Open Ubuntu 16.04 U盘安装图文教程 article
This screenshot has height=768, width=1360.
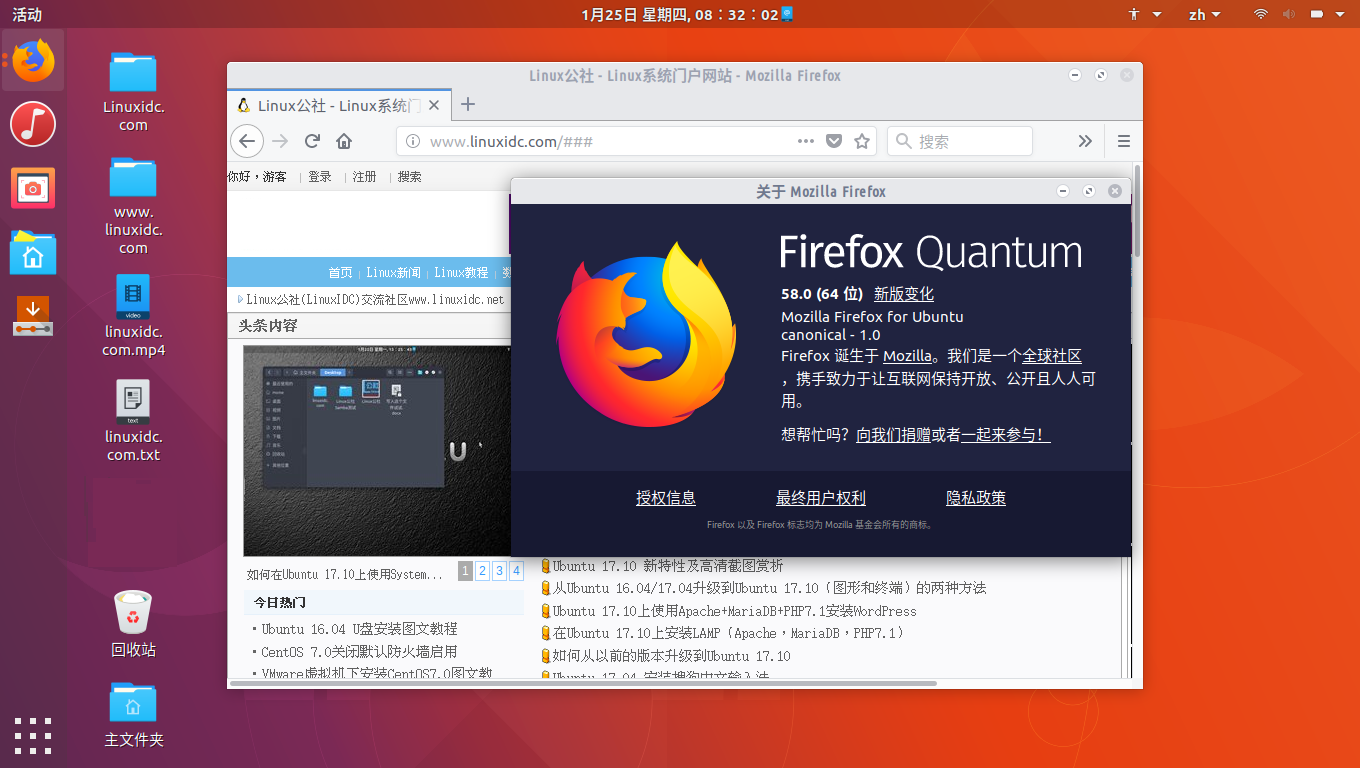(360, 629)
